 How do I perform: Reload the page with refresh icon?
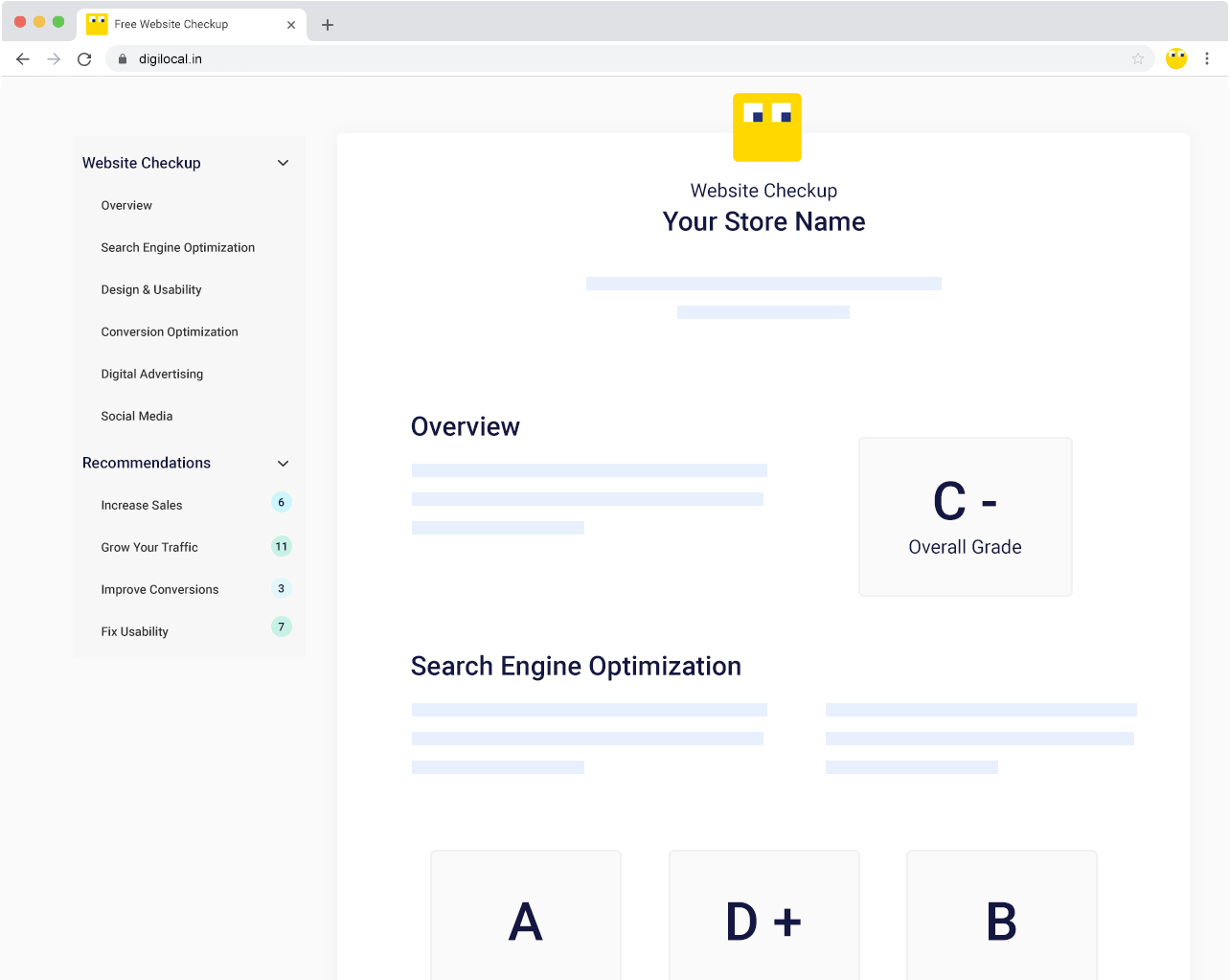tap(84, 59)
